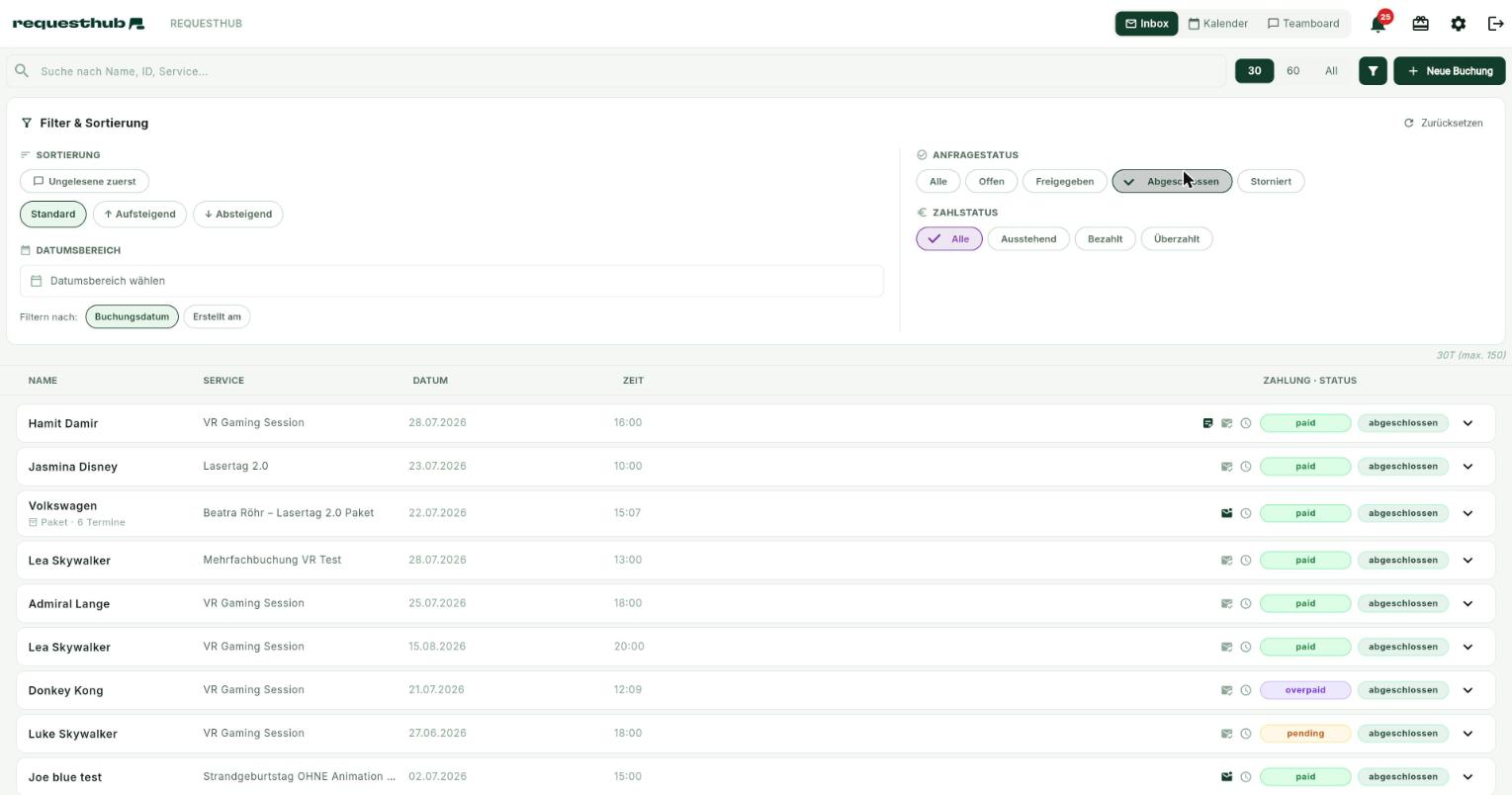The image size is (1512, 795).
Task: Select Absteigend sort order
Action: coord(237,214)
